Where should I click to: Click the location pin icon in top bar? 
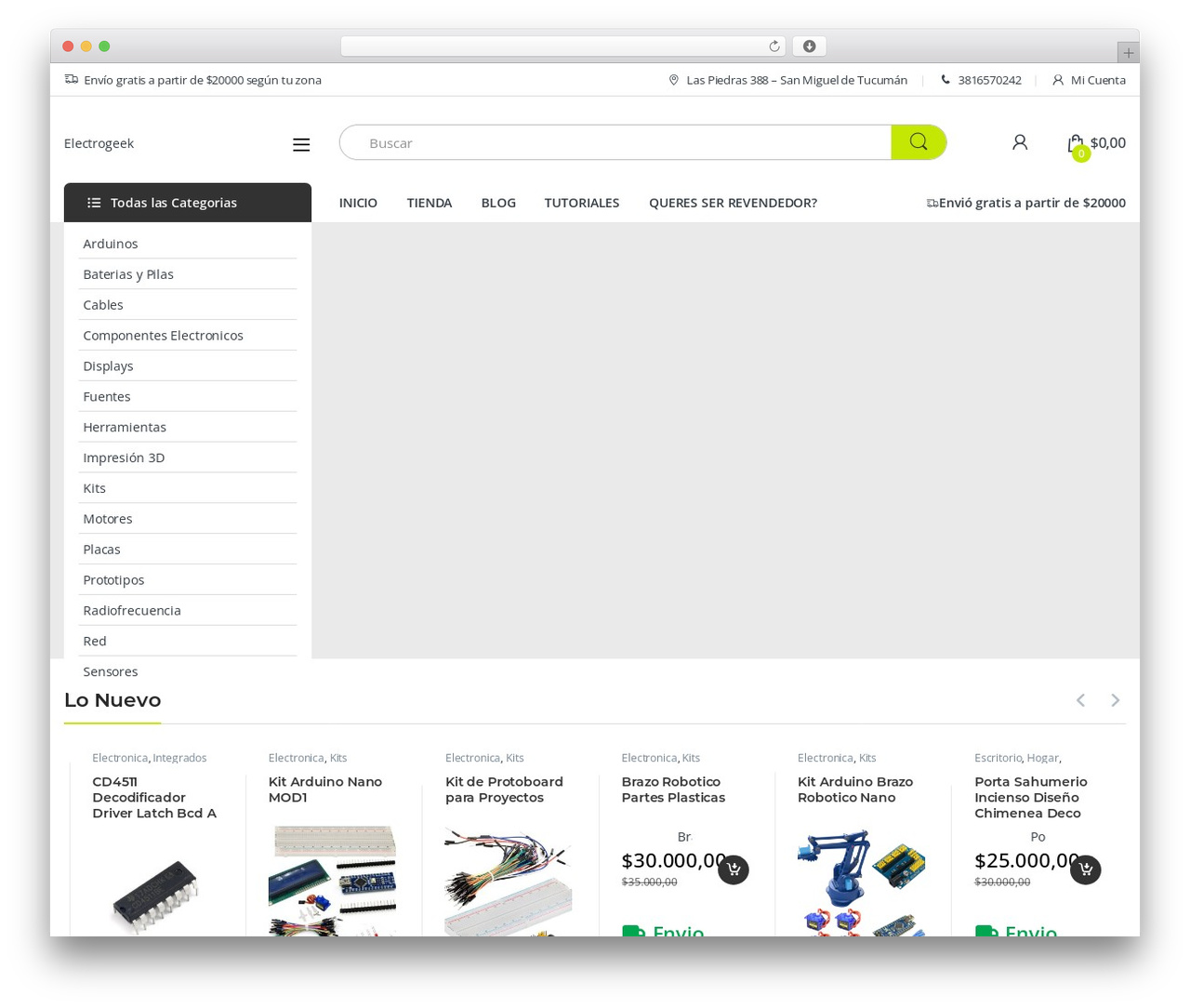tap(674, 80)
